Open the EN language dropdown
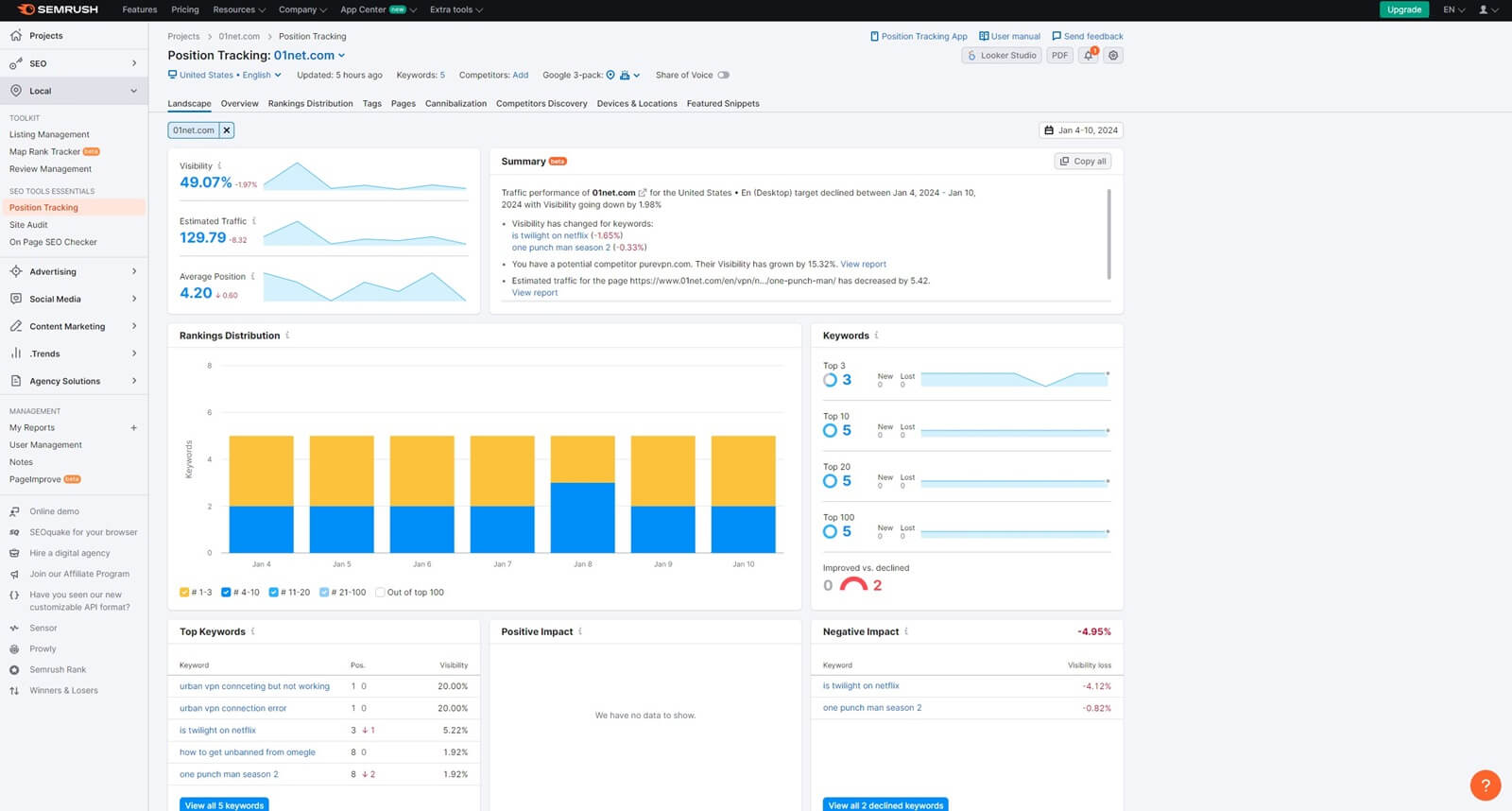 [x=1453, y=9]
